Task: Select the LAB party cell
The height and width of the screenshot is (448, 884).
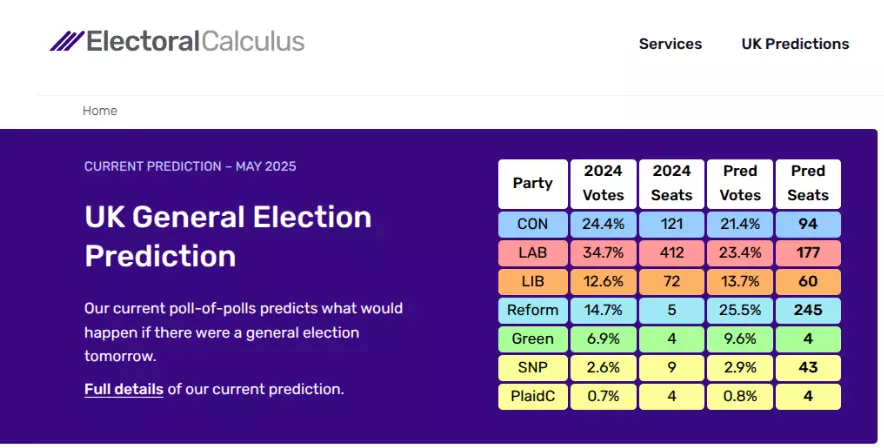Action: (x=533, y=253)
